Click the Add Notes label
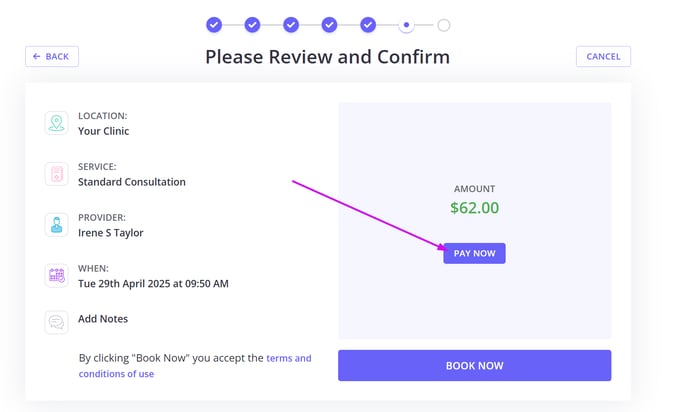Viewport: 688px width, 412px height. click(x=103, y=319)
